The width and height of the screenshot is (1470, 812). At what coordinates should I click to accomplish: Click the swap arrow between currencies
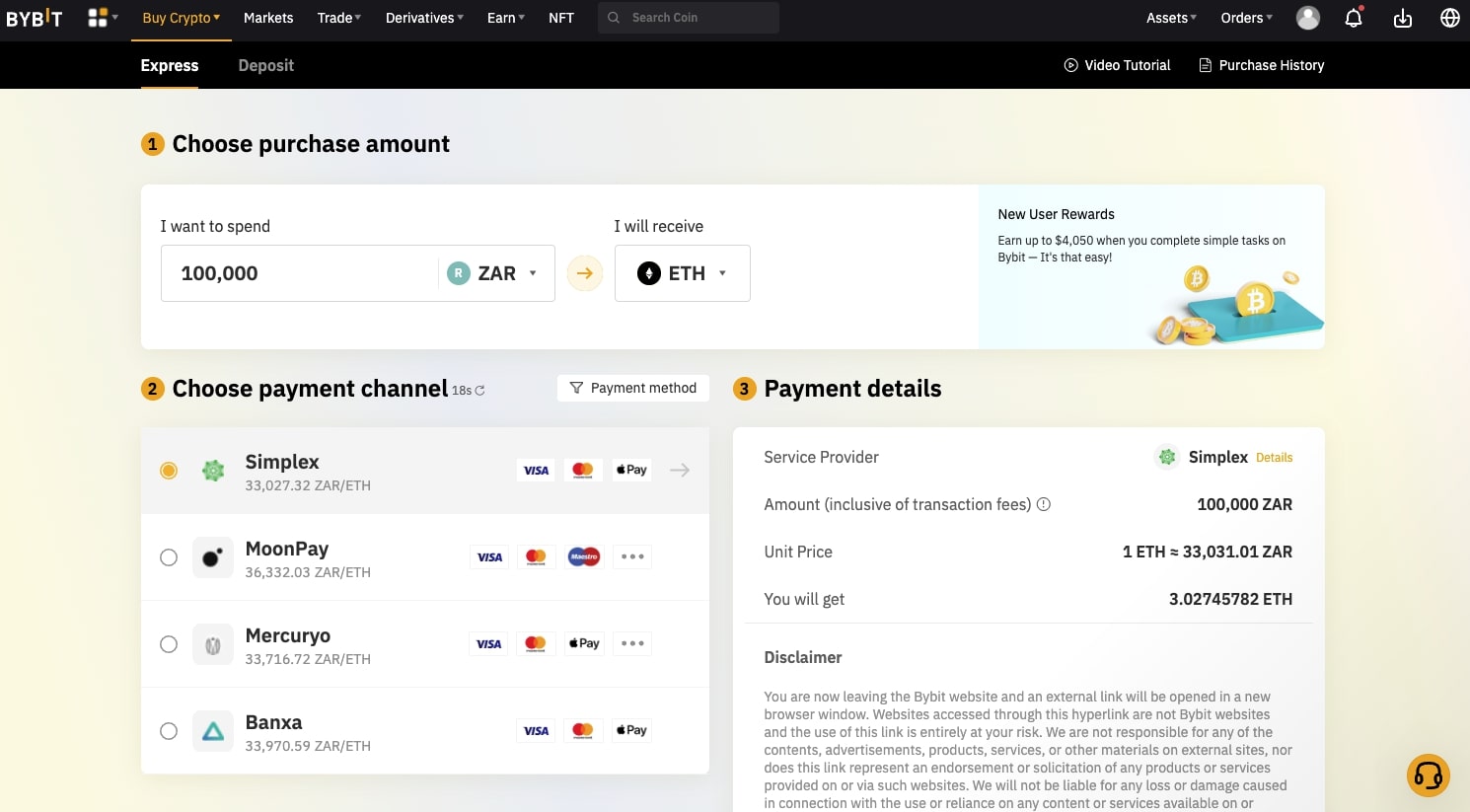click(x=585, y=273)
